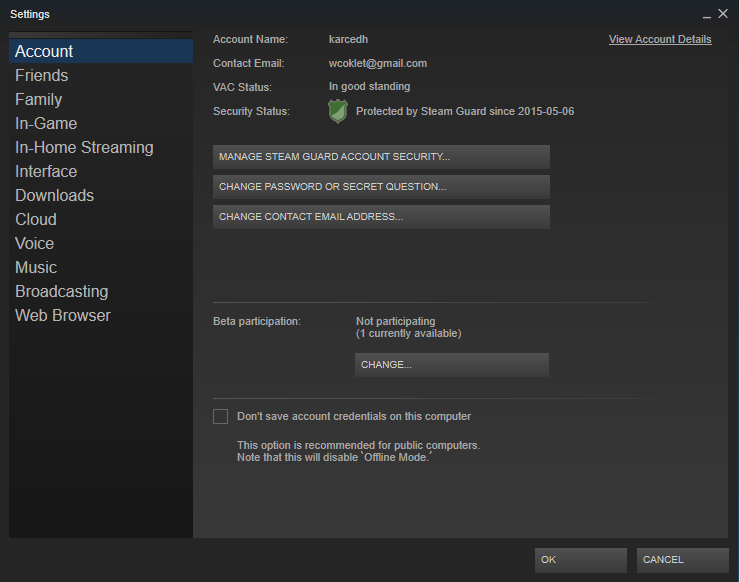Click the Settings window title

(x=30, y=14)
